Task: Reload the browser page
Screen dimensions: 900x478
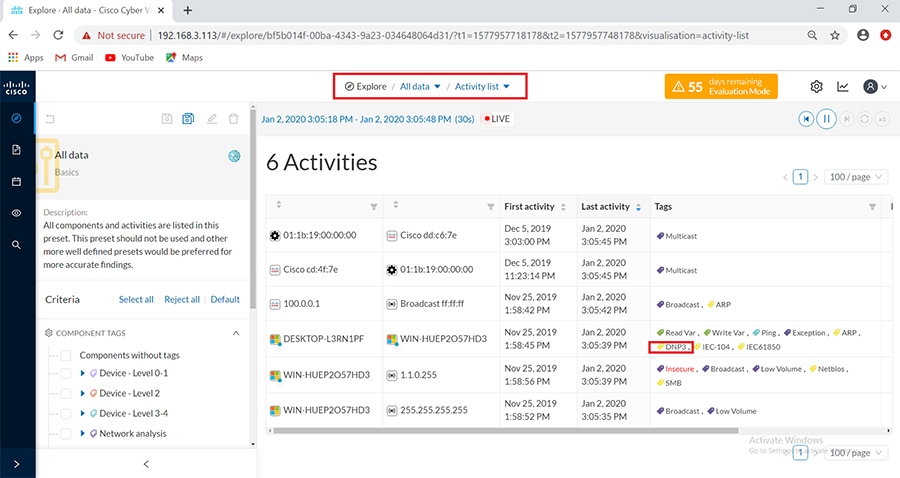Action: [x=58, y=35]
